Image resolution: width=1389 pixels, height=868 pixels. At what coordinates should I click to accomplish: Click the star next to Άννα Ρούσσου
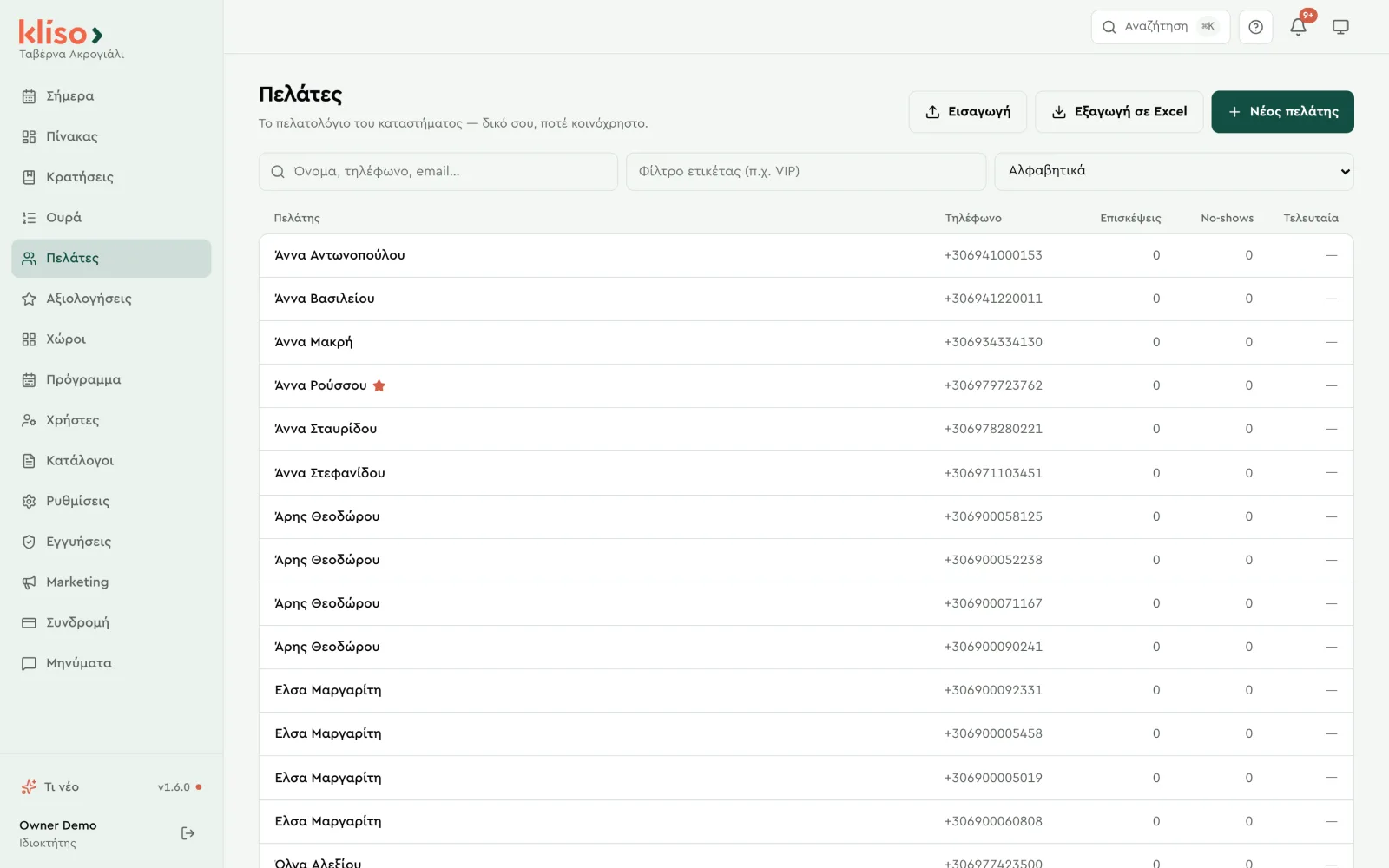point(379,385)
